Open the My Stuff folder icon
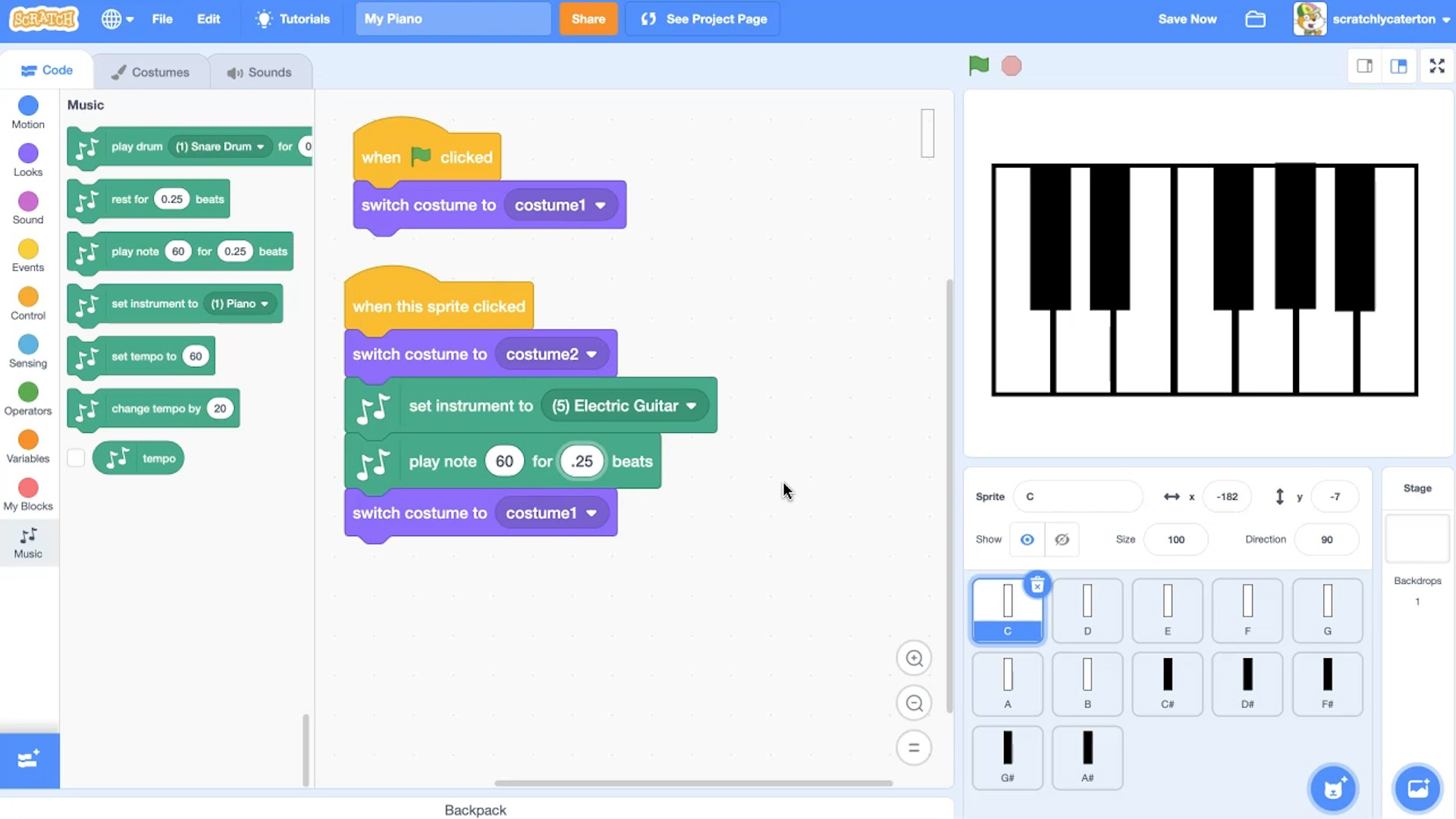 point(1255,19)
